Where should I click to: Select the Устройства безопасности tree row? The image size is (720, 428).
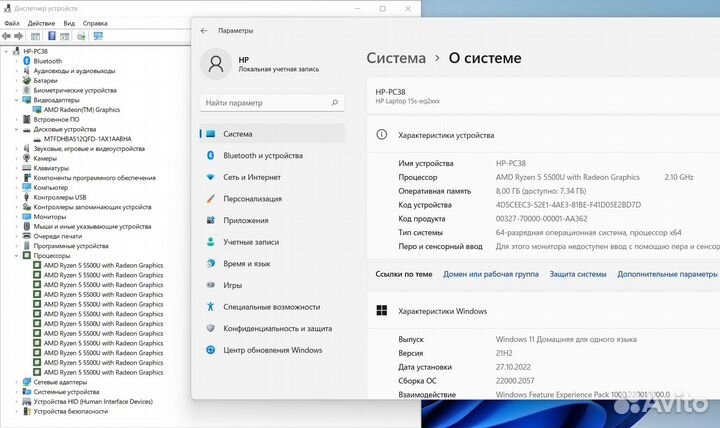pyautogui.click(x=70, y=411)
